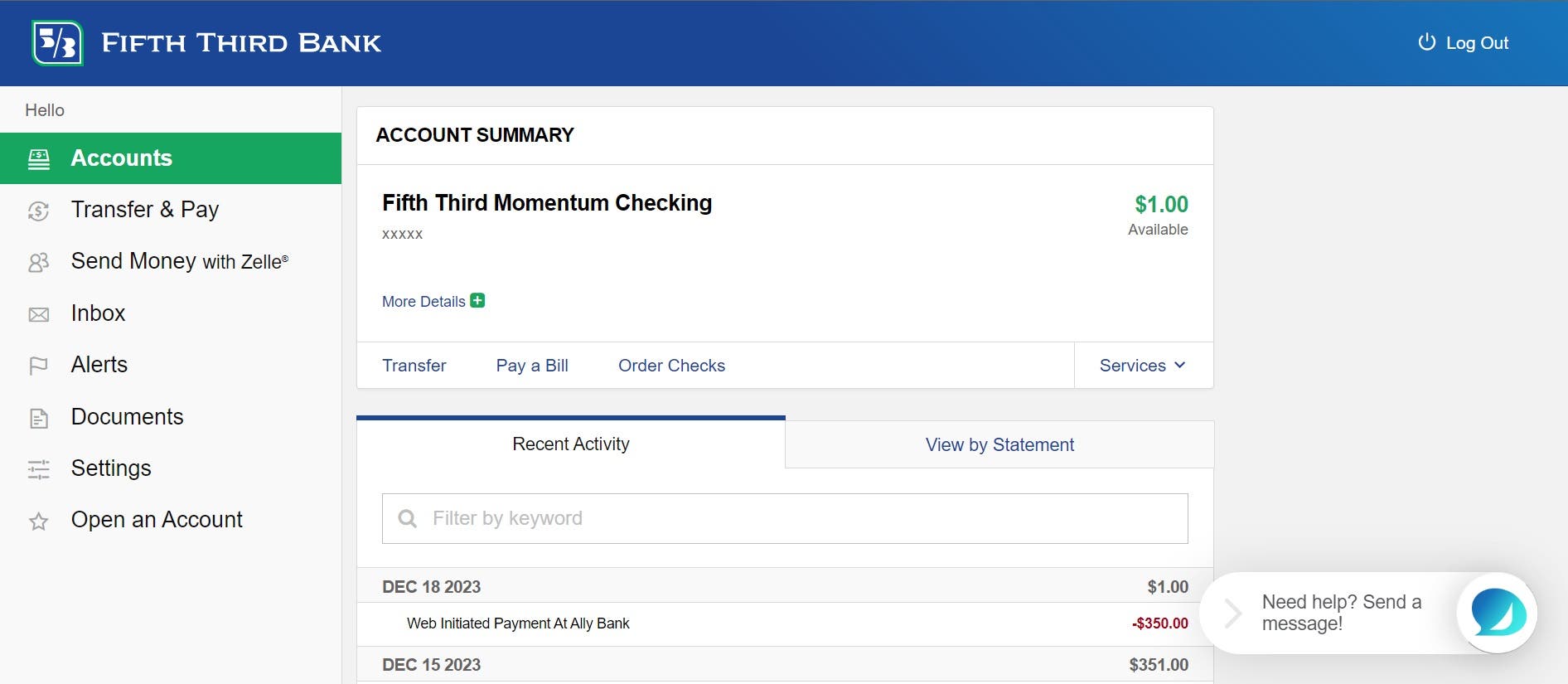Collapse the help message chevron arrow
The height and width of the screenshot is (684, 1568).
(x=1233, y=614)
